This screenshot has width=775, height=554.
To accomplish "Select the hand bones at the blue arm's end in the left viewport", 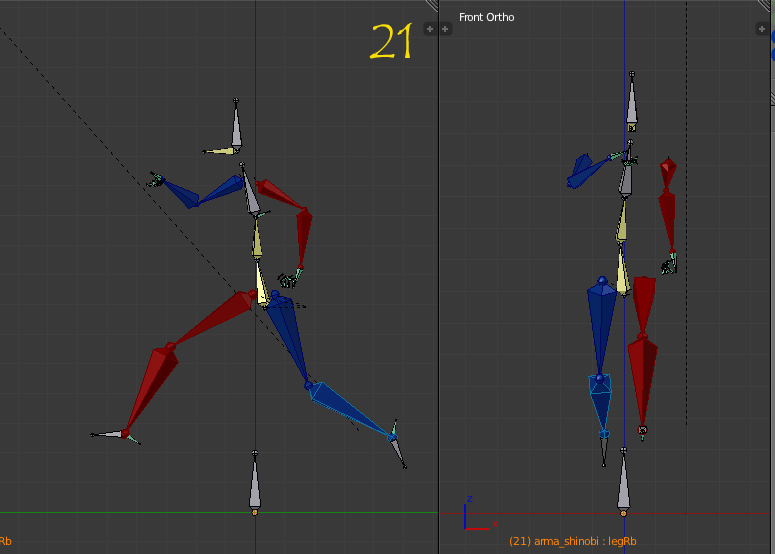I will [156, 180].
